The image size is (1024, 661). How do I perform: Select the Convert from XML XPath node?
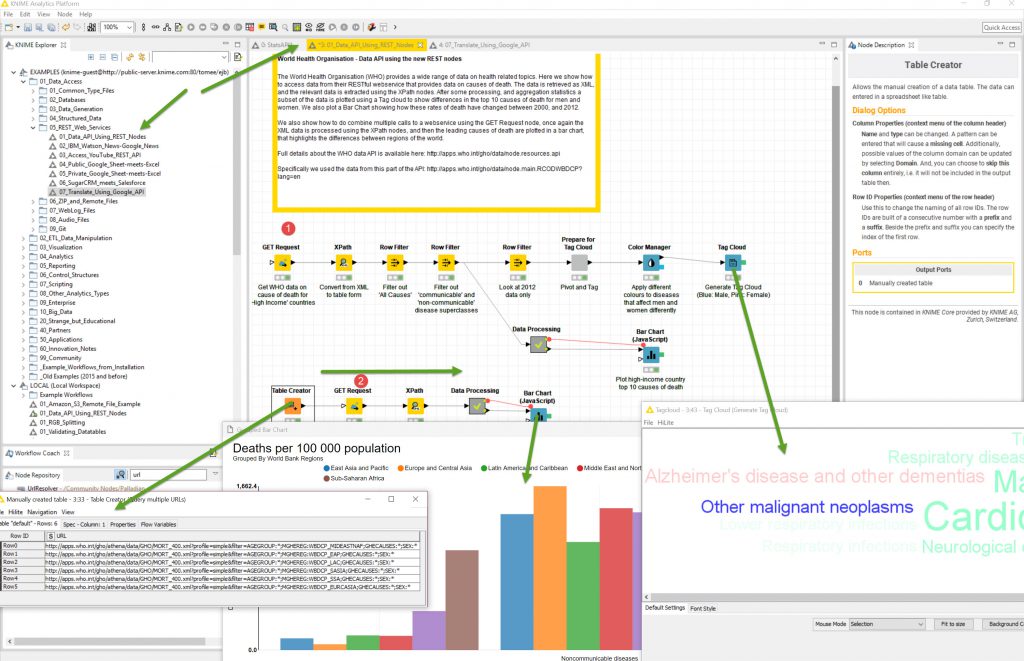click(x=343, y=262)
